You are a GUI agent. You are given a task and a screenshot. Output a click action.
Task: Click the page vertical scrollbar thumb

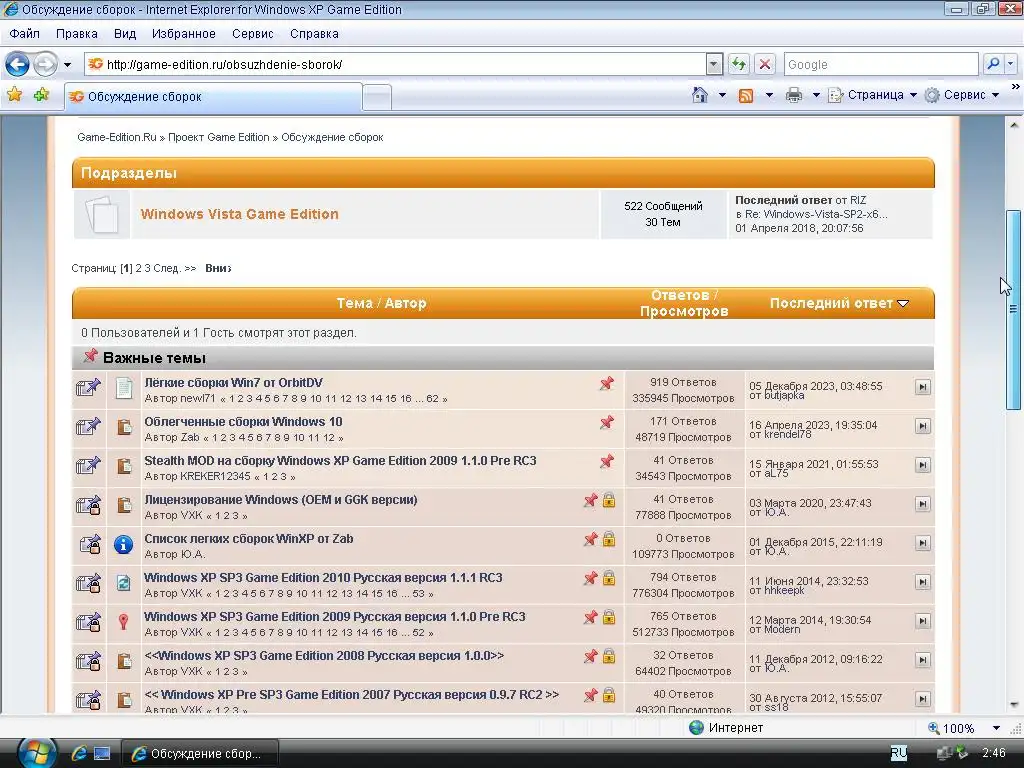click(x=1013, y=310)
